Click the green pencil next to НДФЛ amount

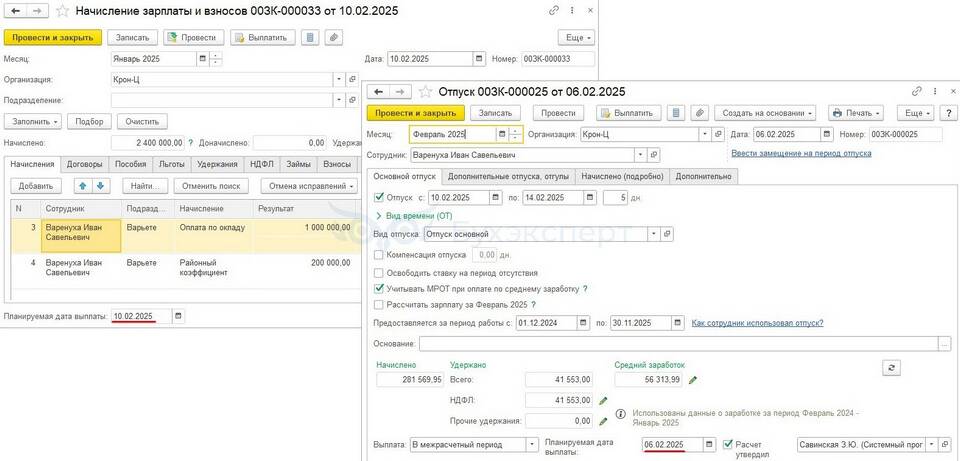[x=603, y=401]
